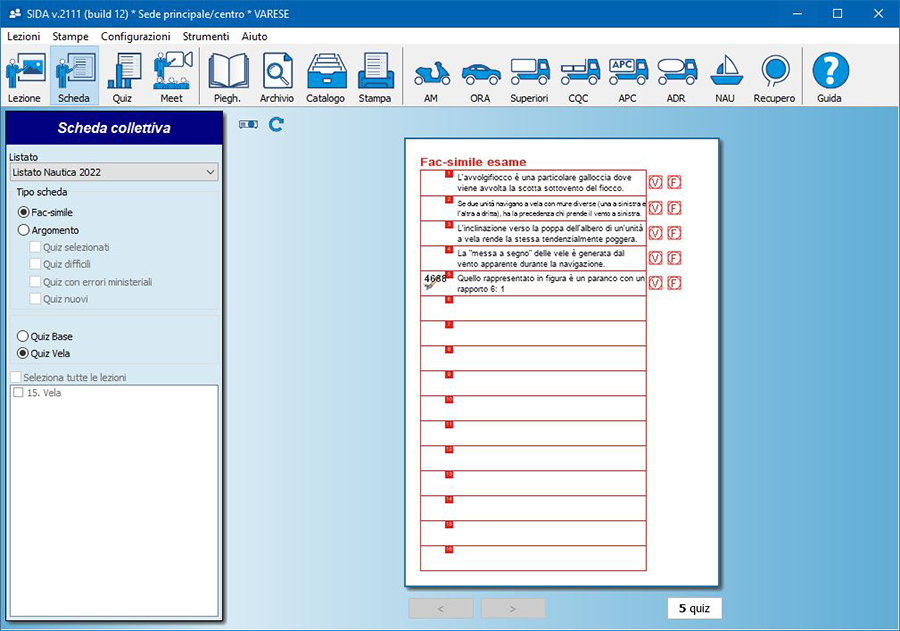Mark first question as V (true)

[656, 181]
